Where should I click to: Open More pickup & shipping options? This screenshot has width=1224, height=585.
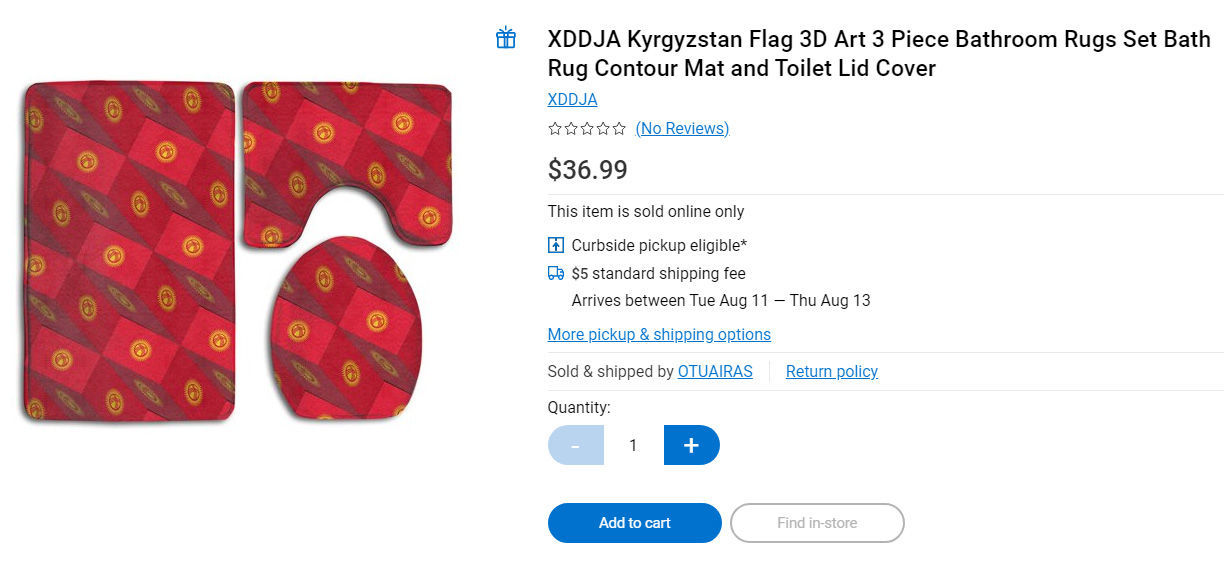click(x=659, y=334)
